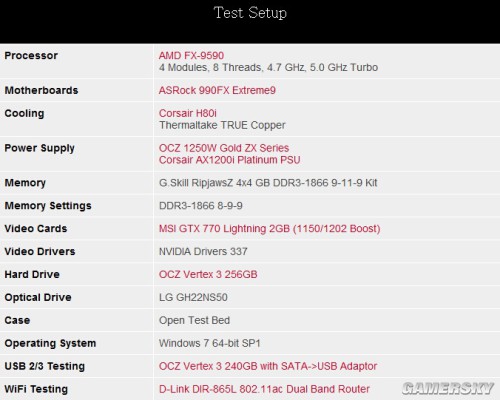Open the AMD FX-9590 link
Screen dimensions: 500x400
point(191,55)
